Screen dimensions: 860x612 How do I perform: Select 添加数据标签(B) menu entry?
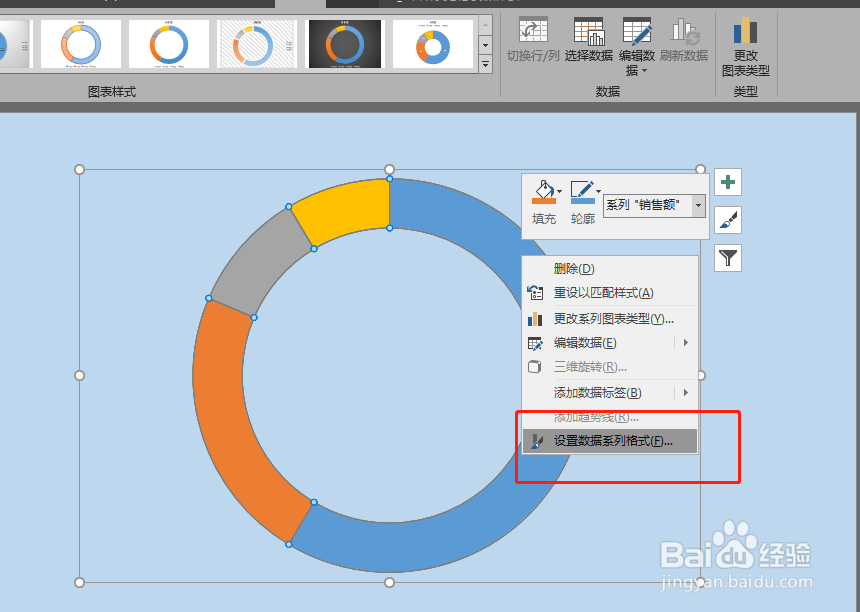[x=609, y=393]
